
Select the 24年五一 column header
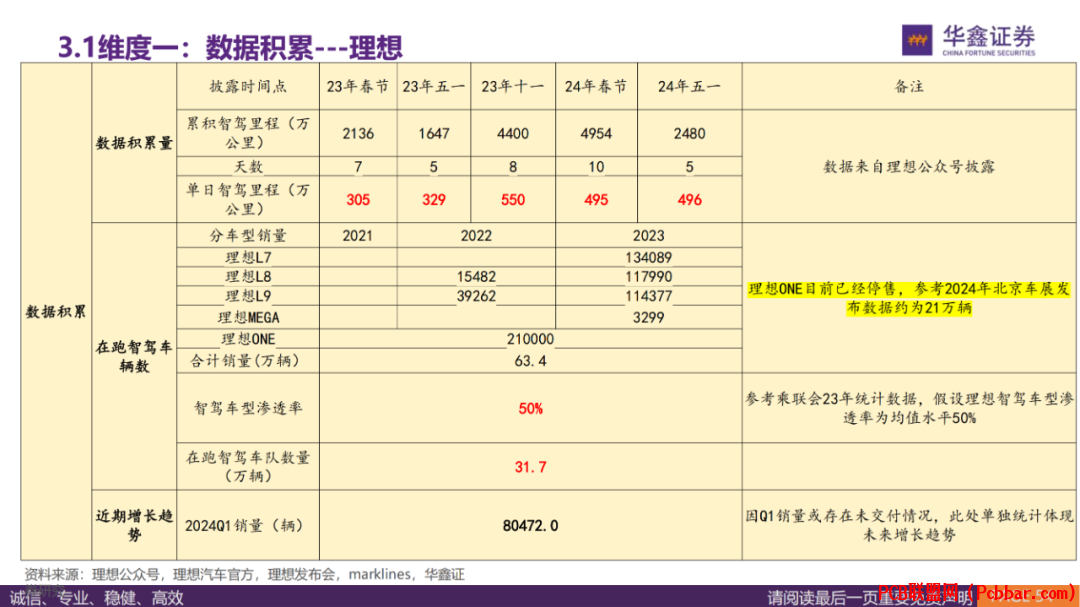pyautogui.click(x=689, y=87)
